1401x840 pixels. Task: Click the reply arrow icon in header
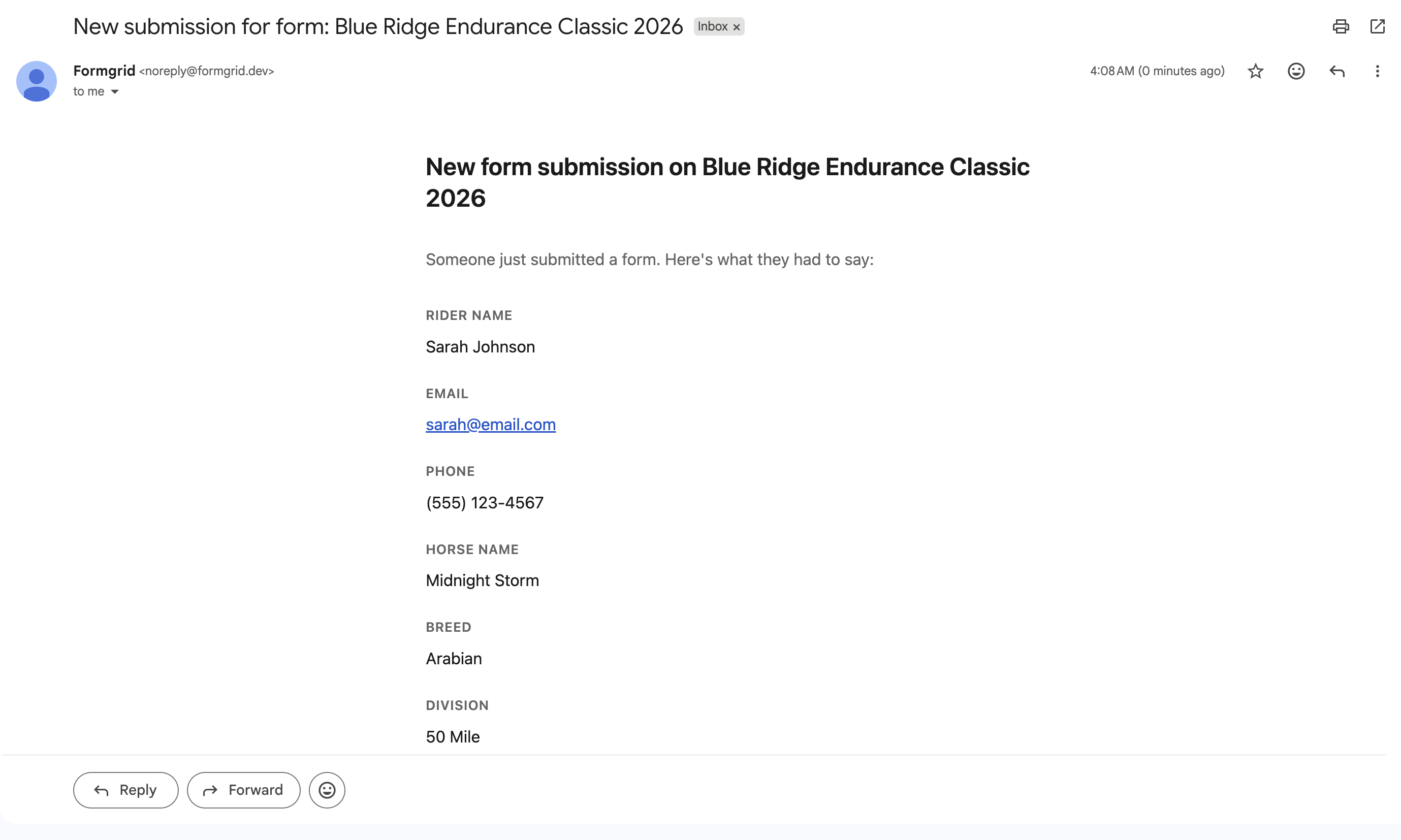1336,71
